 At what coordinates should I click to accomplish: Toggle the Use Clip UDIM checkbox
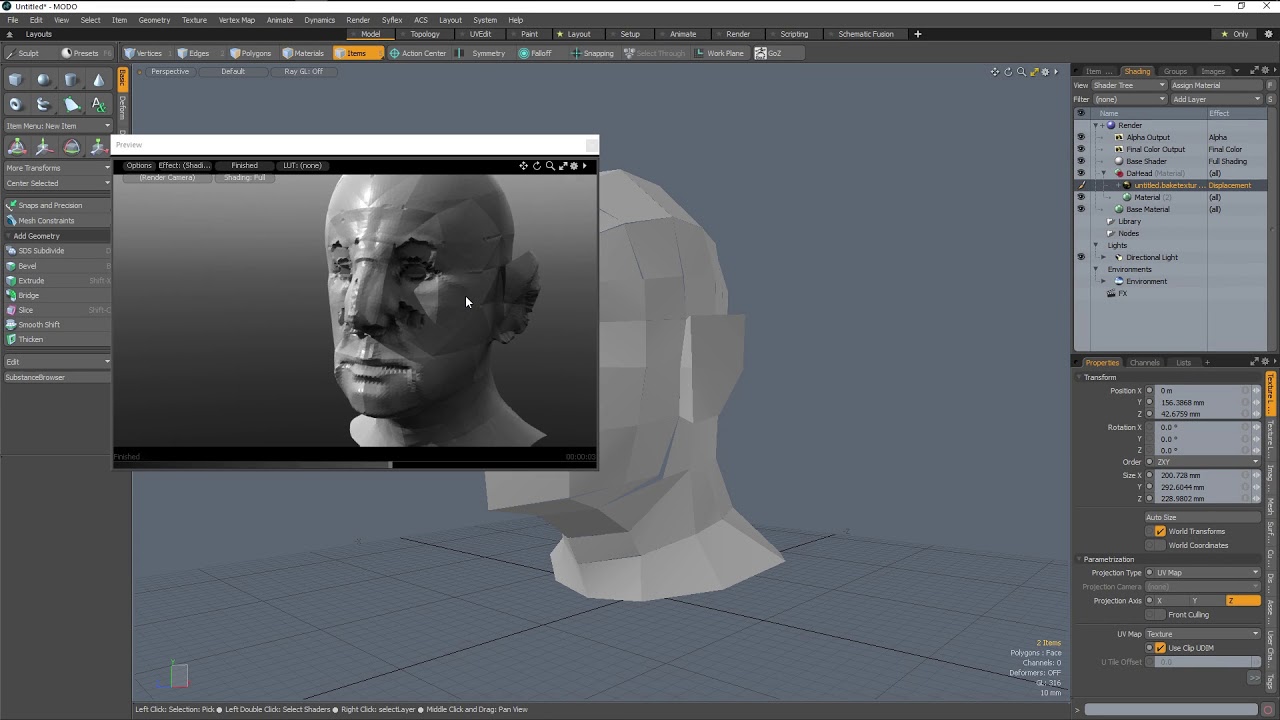(x=1160, y=648)
